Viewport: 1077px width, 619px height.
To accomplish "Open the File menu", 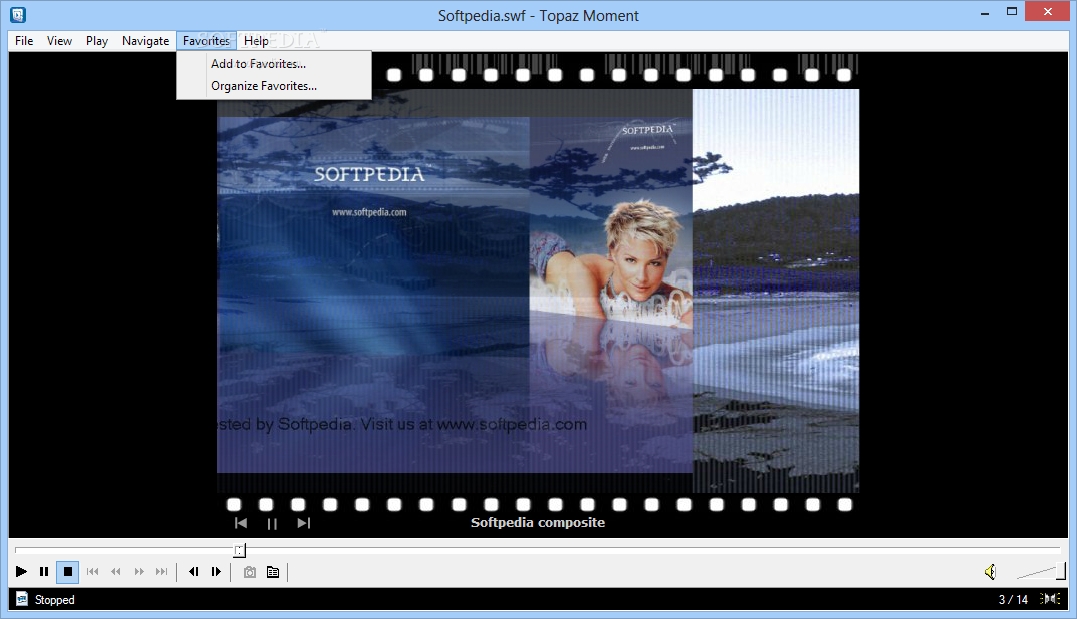I will pos(24,41).
